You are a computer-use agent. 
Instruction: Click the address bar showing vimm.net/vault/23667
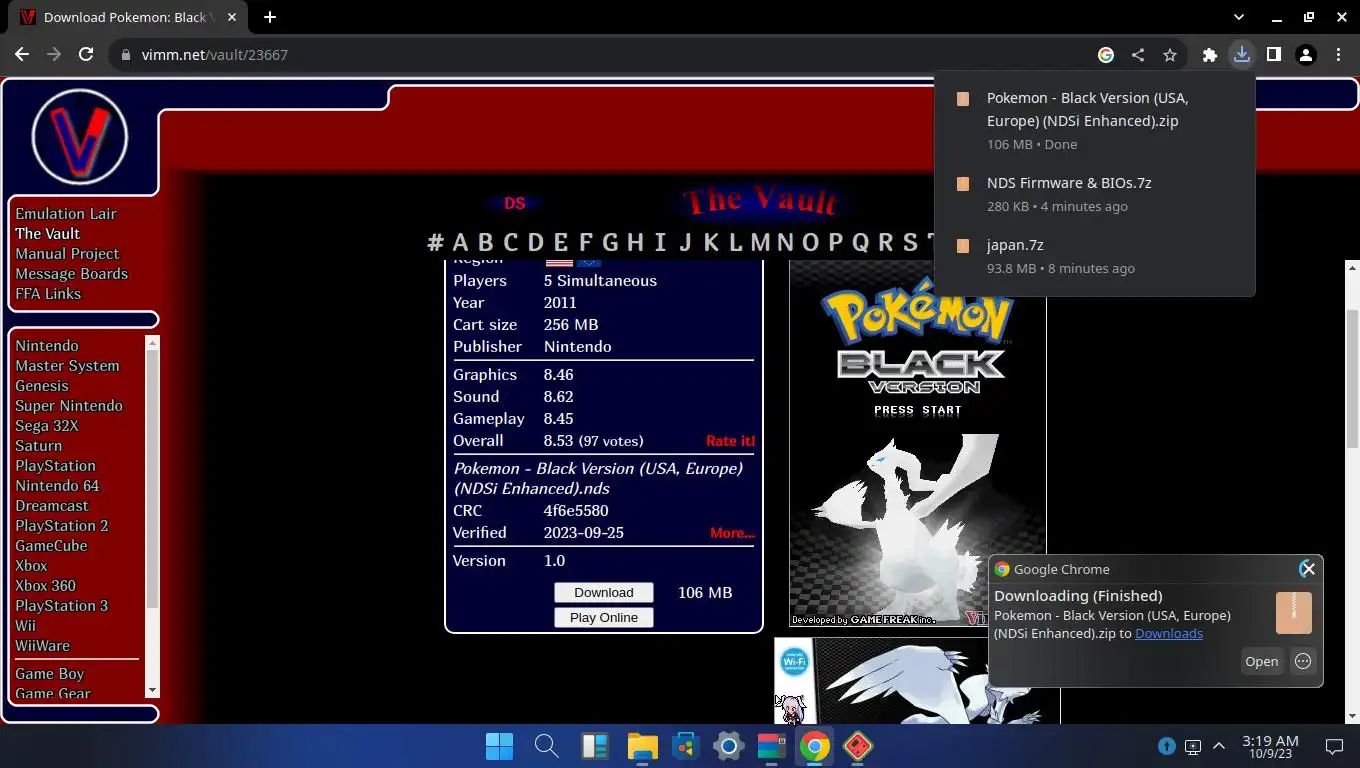[600, 55]
